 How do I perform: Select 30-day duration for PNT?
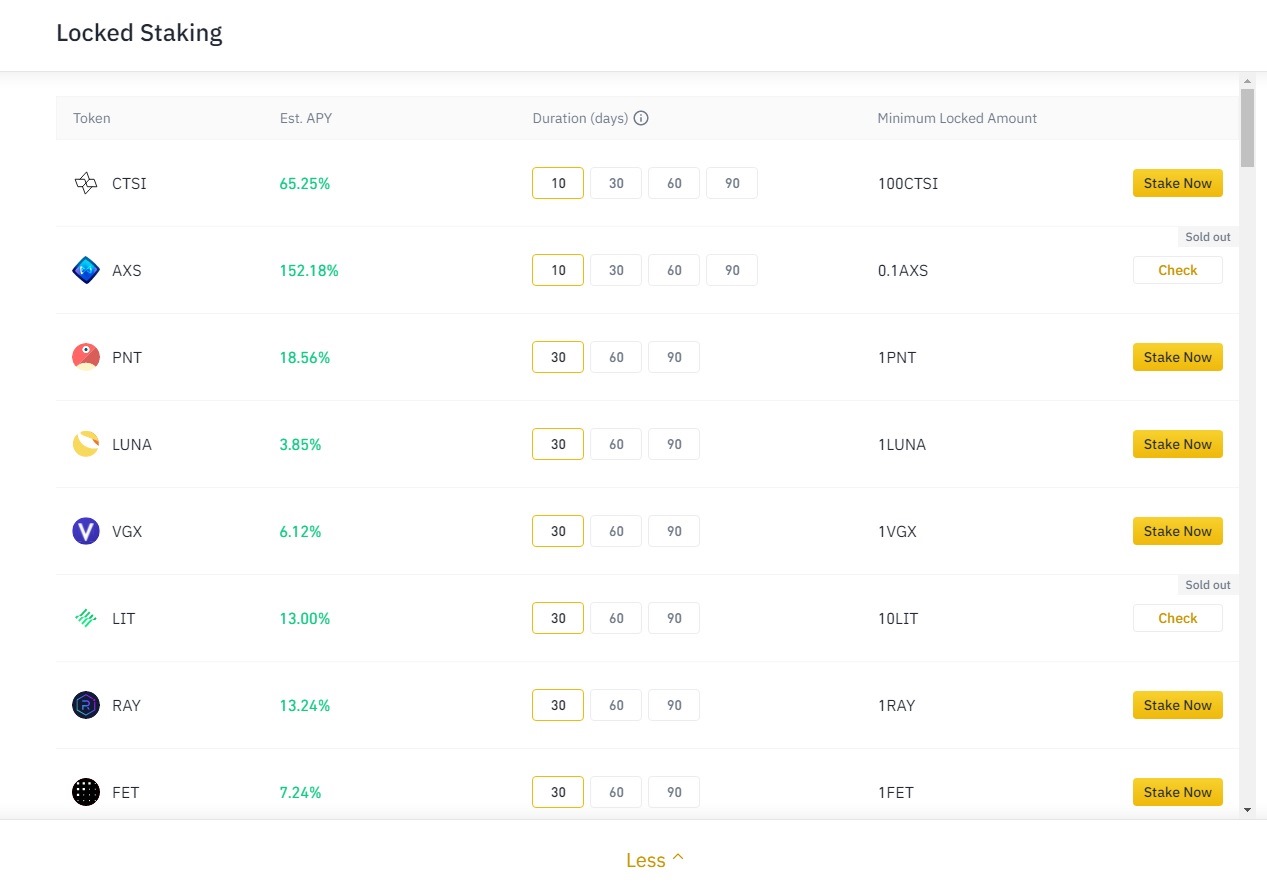coord(558,357)
